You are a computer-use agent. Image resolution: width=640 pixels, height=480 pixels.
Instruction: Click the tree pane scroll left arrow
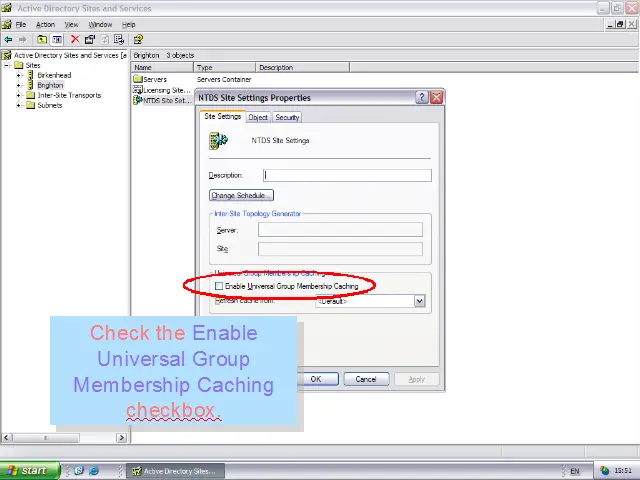pyautogui.click(x=6, y=438)
